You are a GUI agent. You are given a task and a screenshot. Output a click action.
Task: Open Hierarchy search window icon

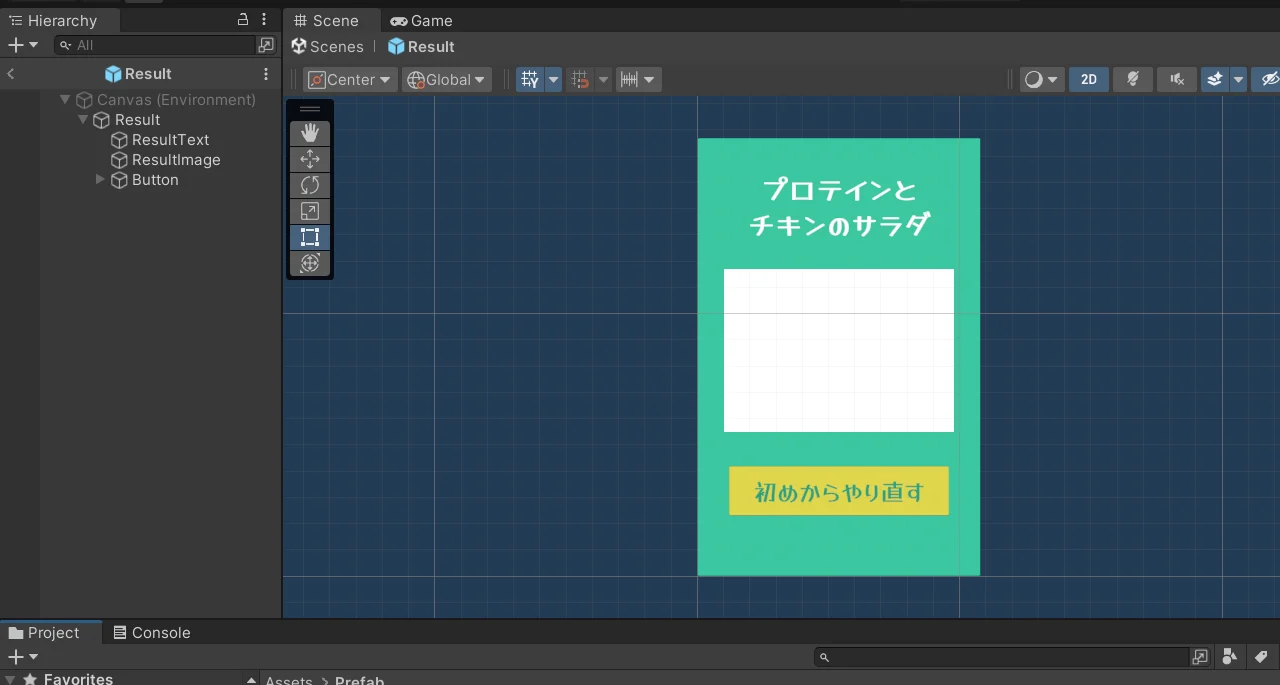(266, 45)
